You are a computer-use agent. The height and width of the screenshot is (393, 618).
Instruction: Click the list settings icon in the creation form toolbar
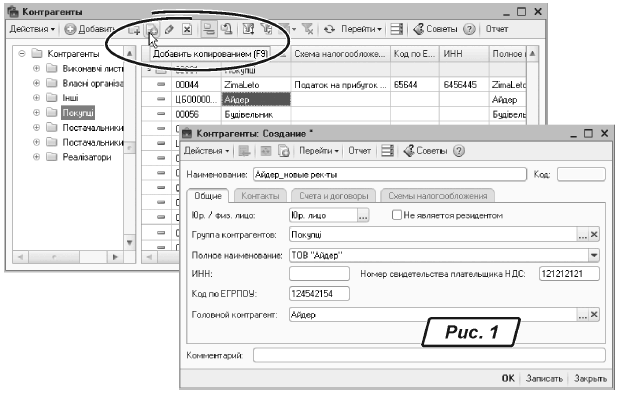click(387, 151)
